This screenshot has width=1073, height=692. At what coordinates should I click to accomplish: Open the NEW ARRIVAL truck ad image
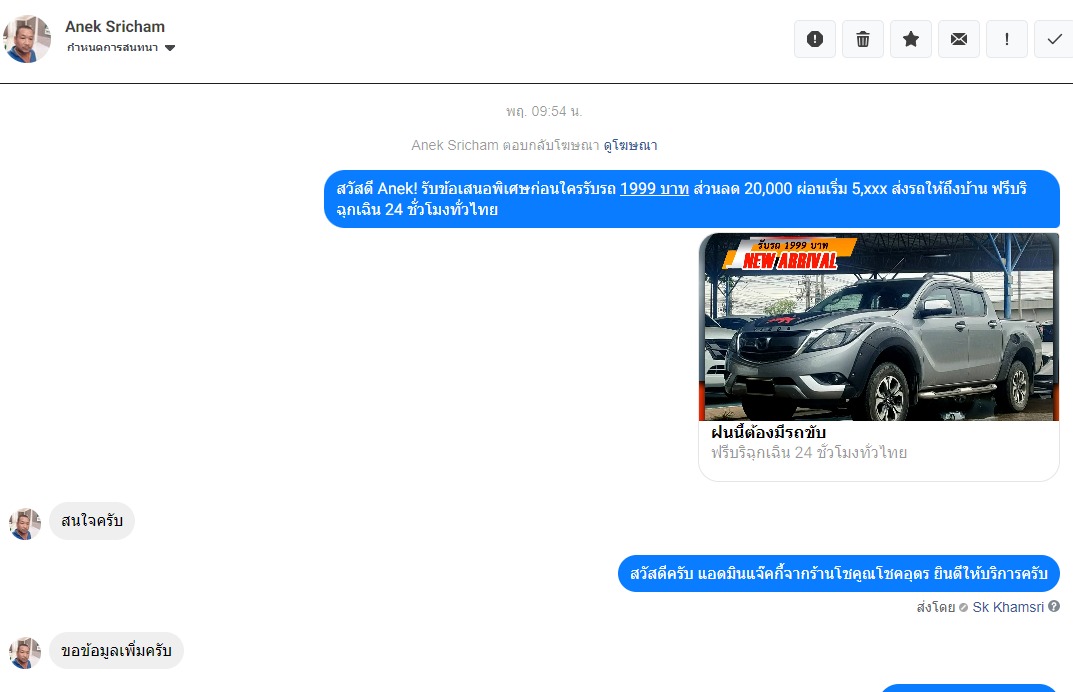click(879, 327)
